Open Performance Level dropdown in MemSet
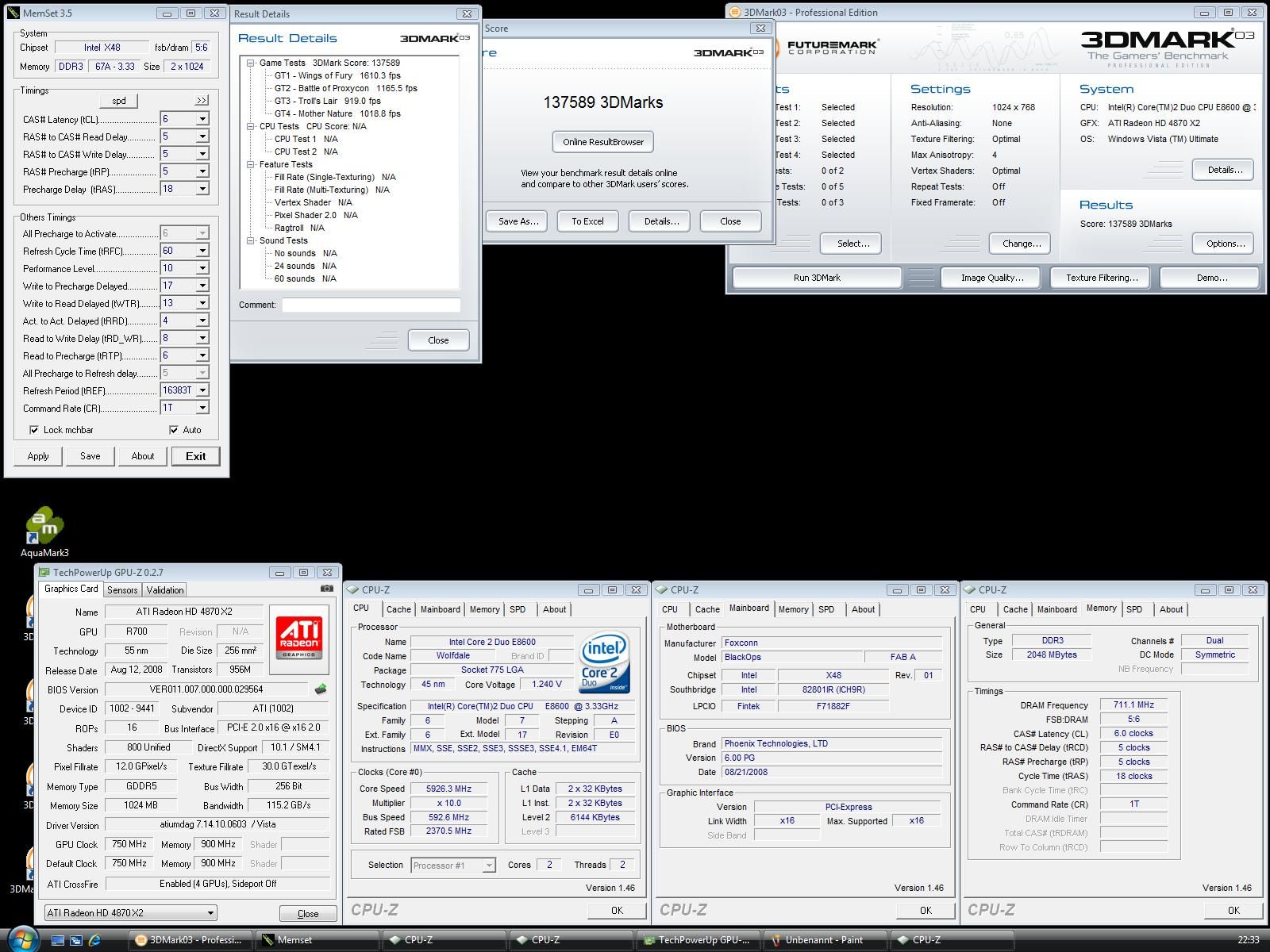 202,268
